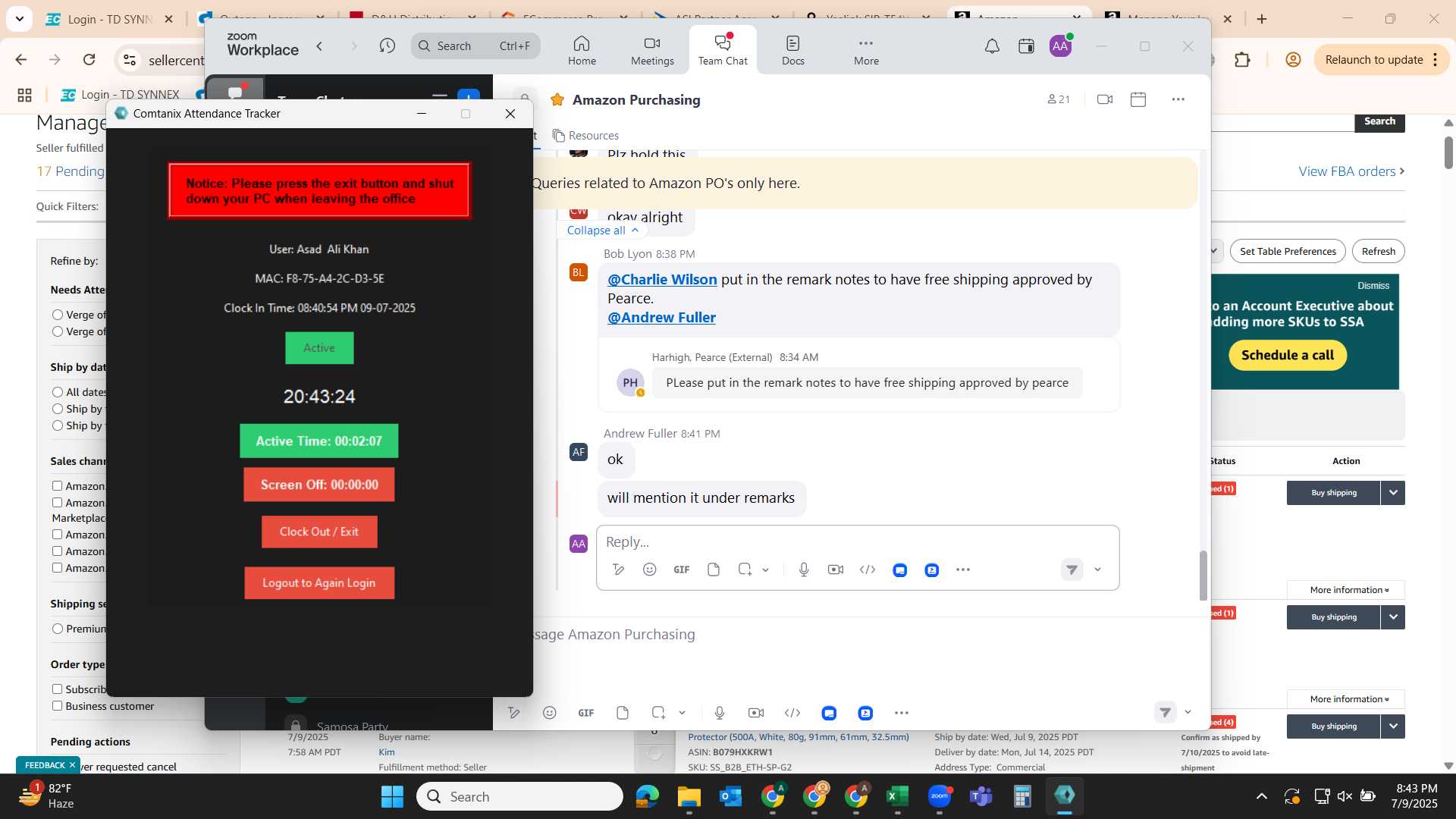Record audio message in reply box
The height and width of the screenshot is (819, 1456).
point(804,570)
